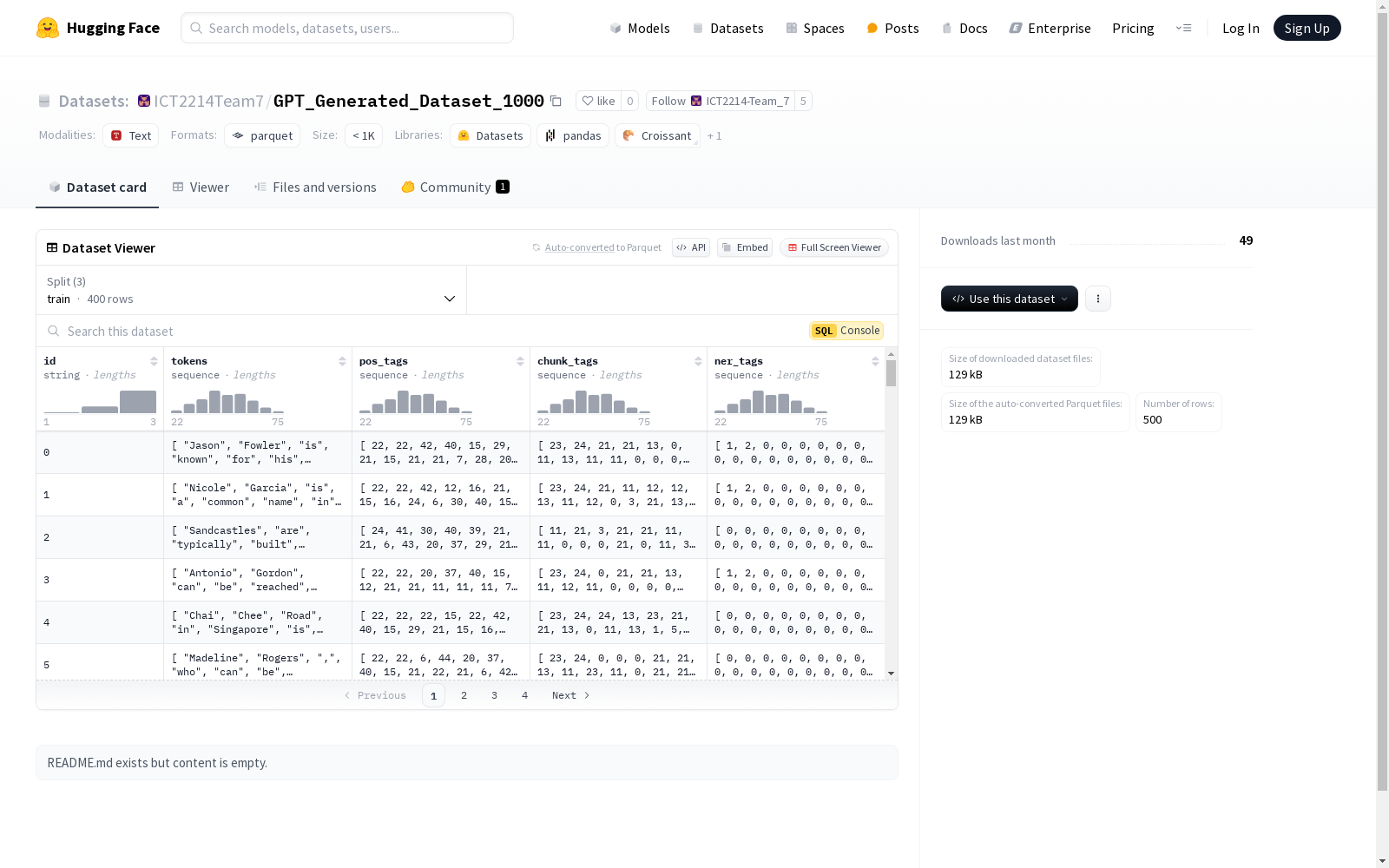Focus the Search models, datasets, users field
The height and width of the screenshot is (868, 1389).
click(x=347, y=28)
